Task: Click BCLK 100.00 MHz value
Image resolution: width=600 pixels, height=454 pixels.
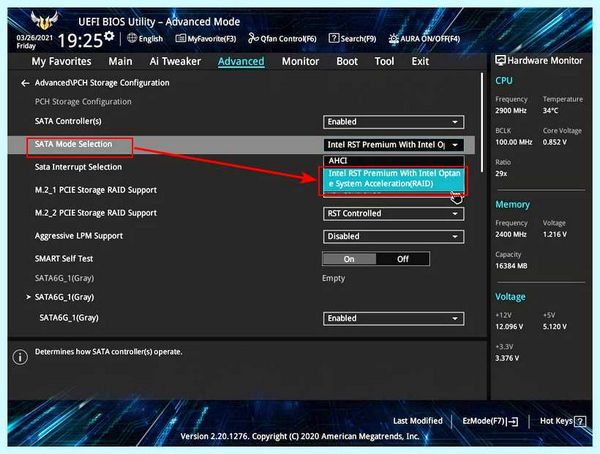Action: pos(514,142)
